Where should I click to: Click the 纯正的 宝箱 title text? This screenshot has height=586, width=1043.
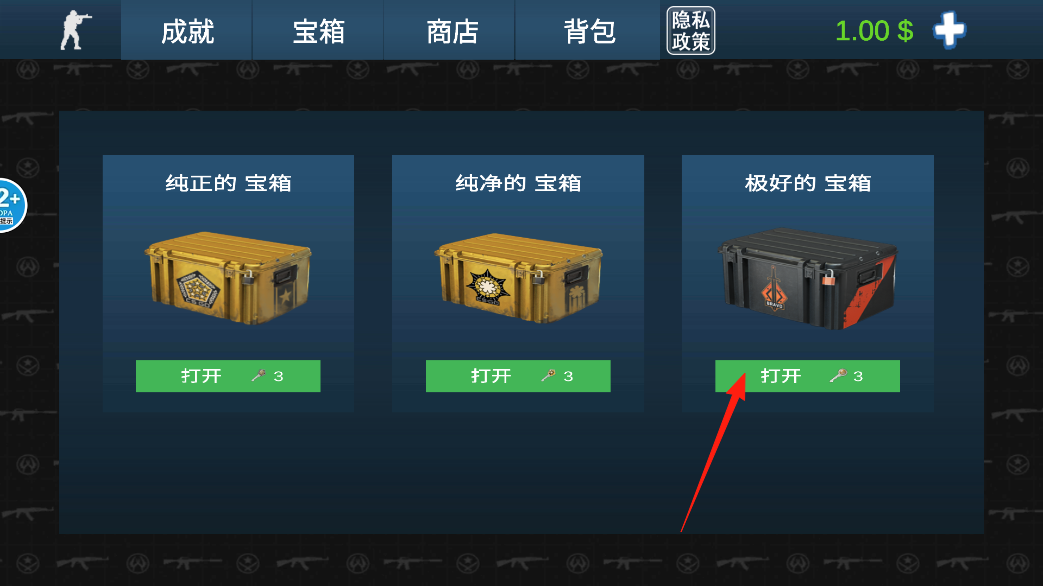tap(228, 183)
